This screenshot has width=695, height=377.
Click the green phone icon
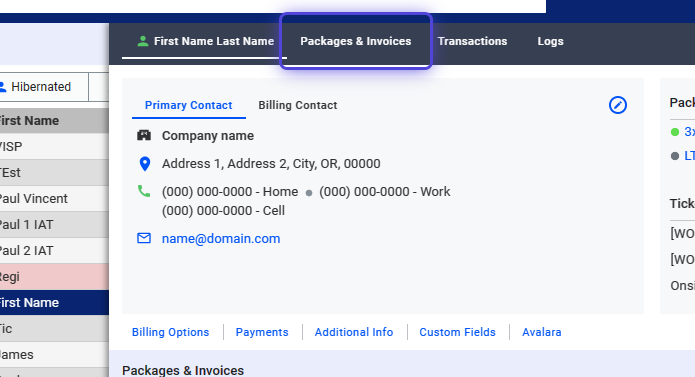144,191
